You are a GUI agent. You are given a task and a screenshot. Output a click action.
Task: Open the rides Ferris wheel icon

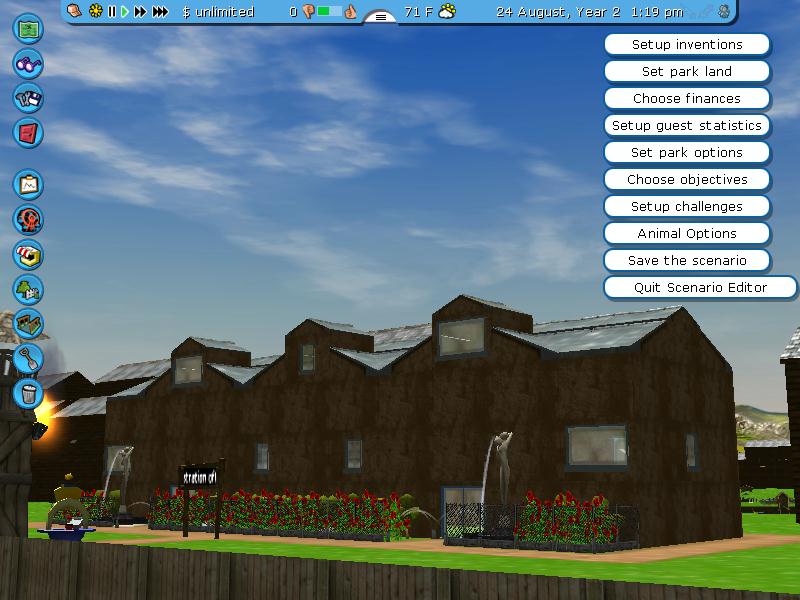[x=28, y=220]
